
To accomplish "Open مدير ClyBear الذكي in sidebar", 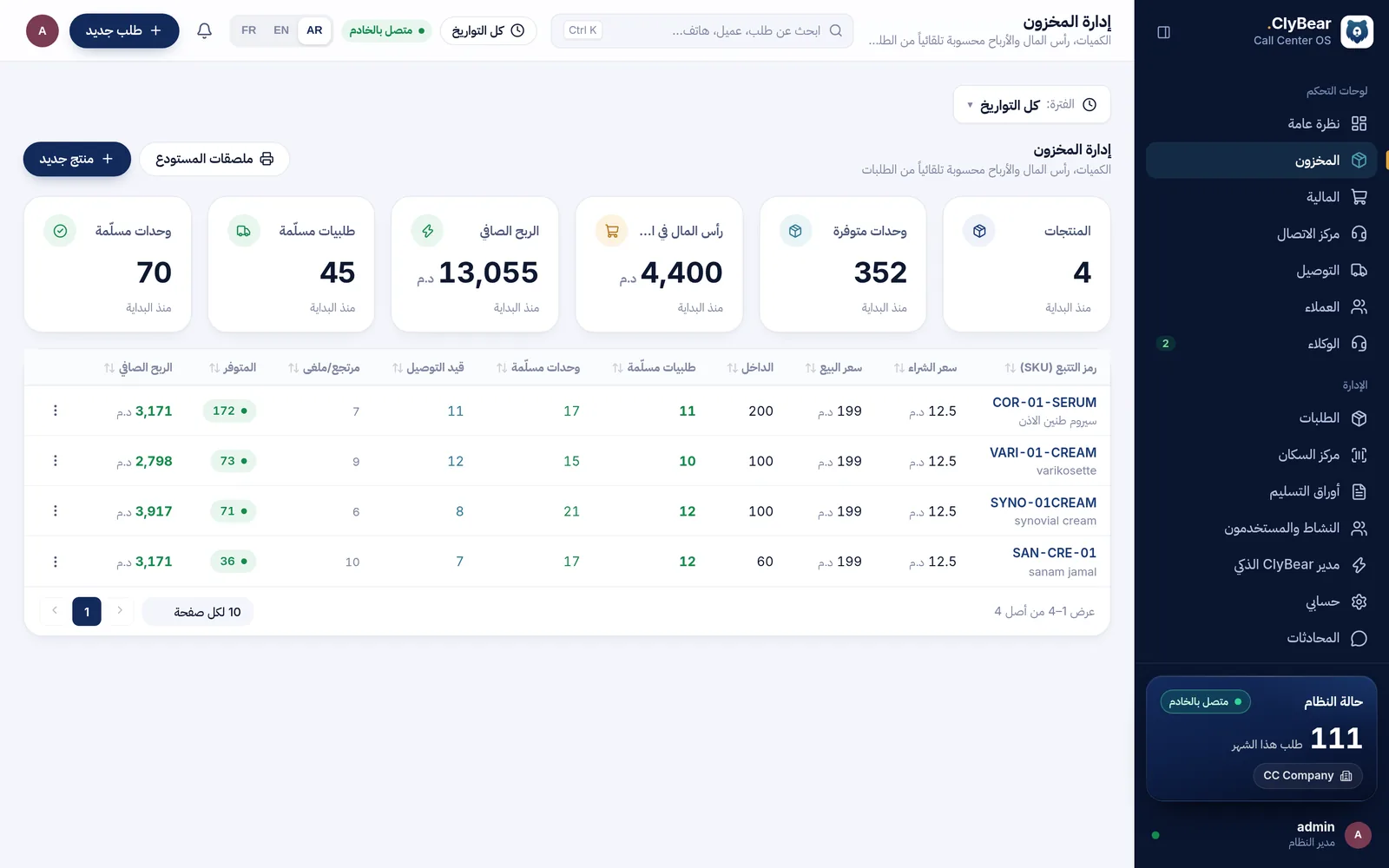I will pyautogui.click(x=1261, y=565).
